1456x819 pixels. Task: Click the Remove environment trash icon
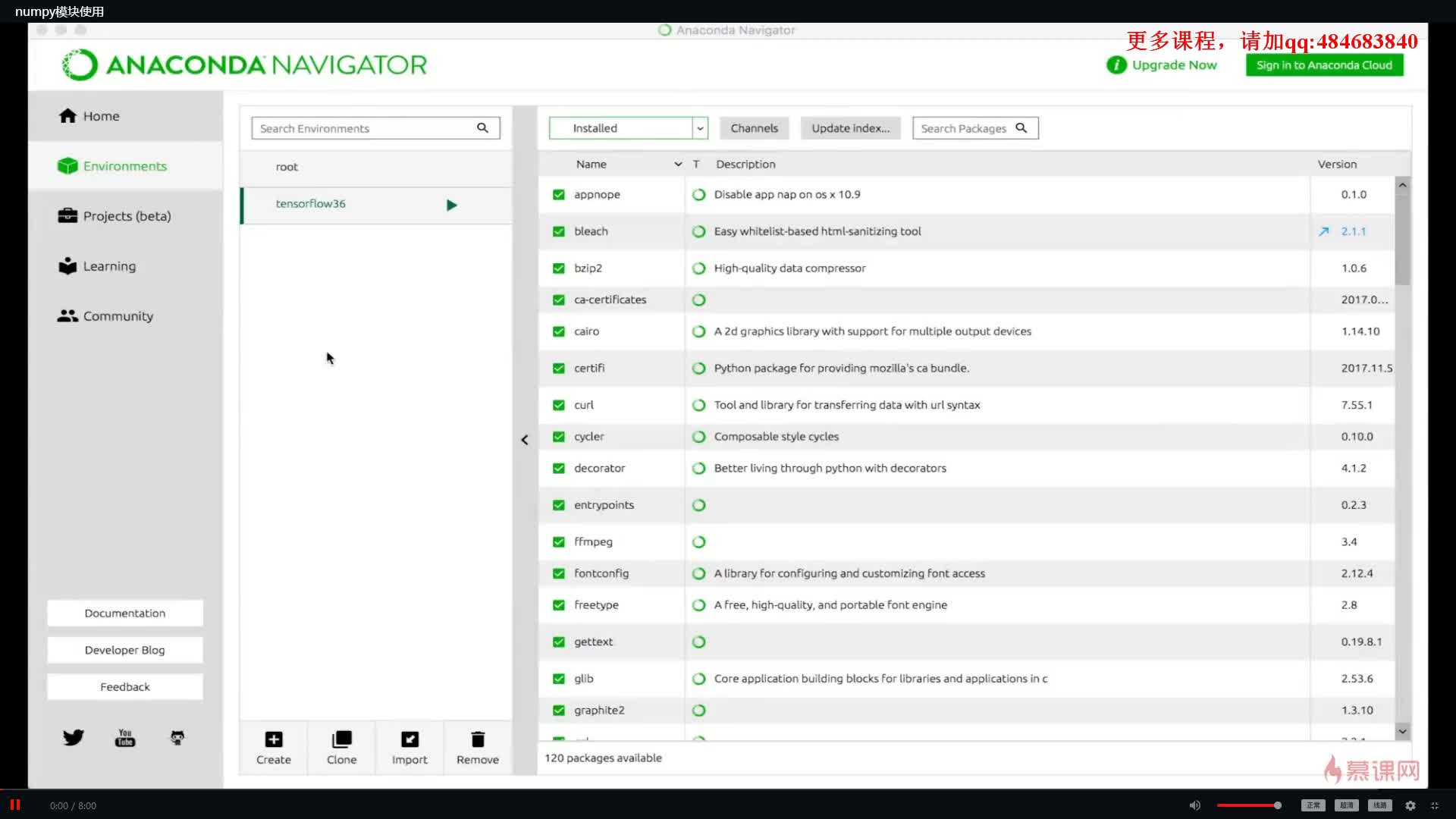(x=478, y=739)
